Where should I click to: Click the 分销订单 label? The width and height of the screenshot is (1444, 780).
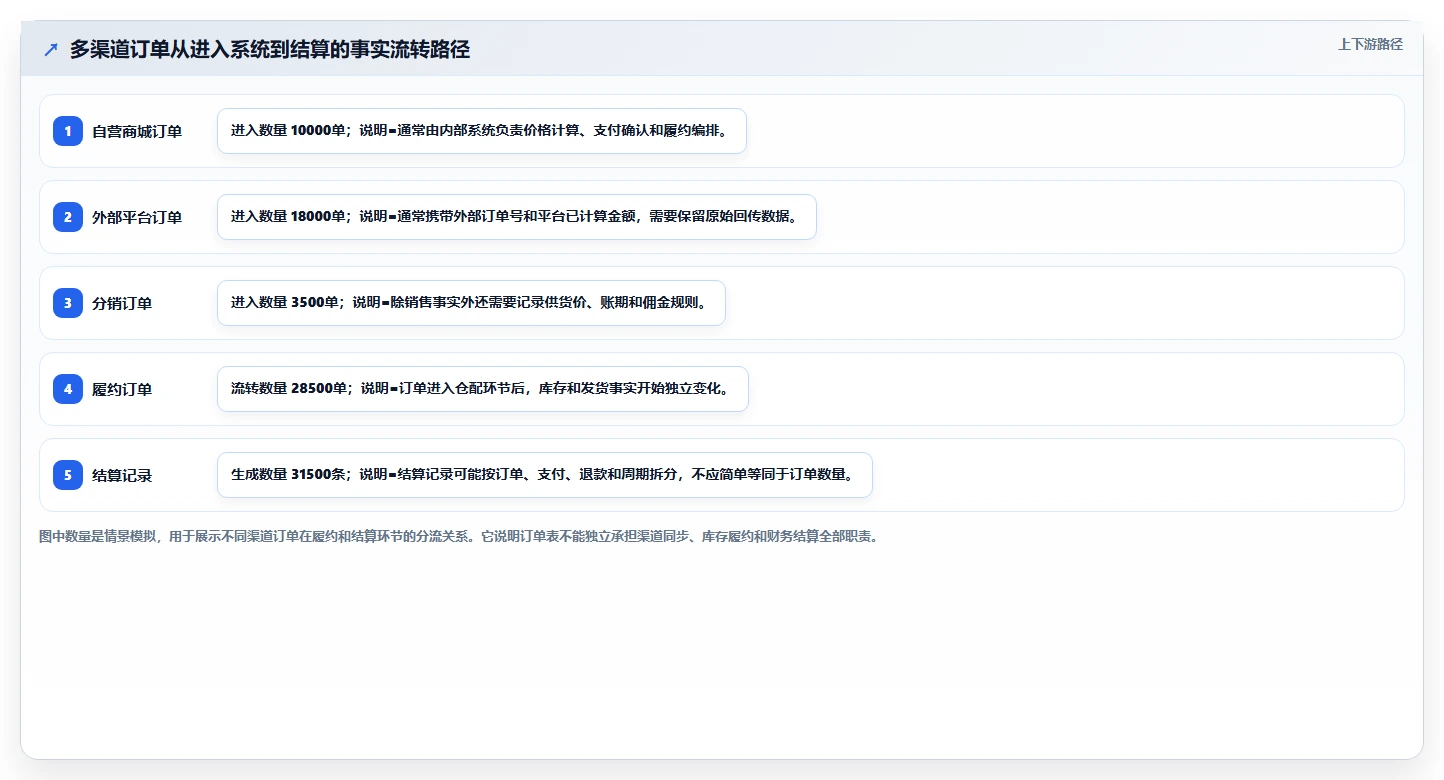[122, 303]
